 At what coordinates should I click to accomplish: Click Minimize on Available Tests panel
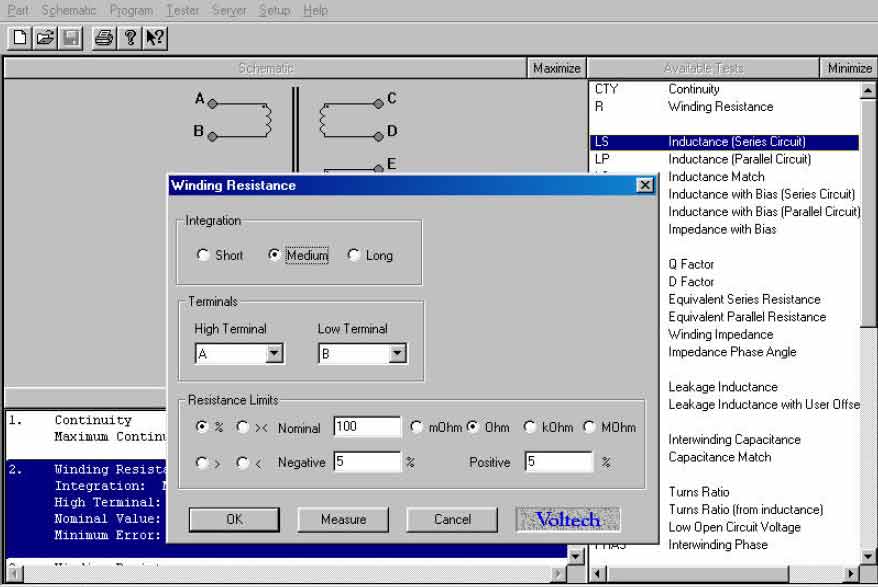click(849, 68)
